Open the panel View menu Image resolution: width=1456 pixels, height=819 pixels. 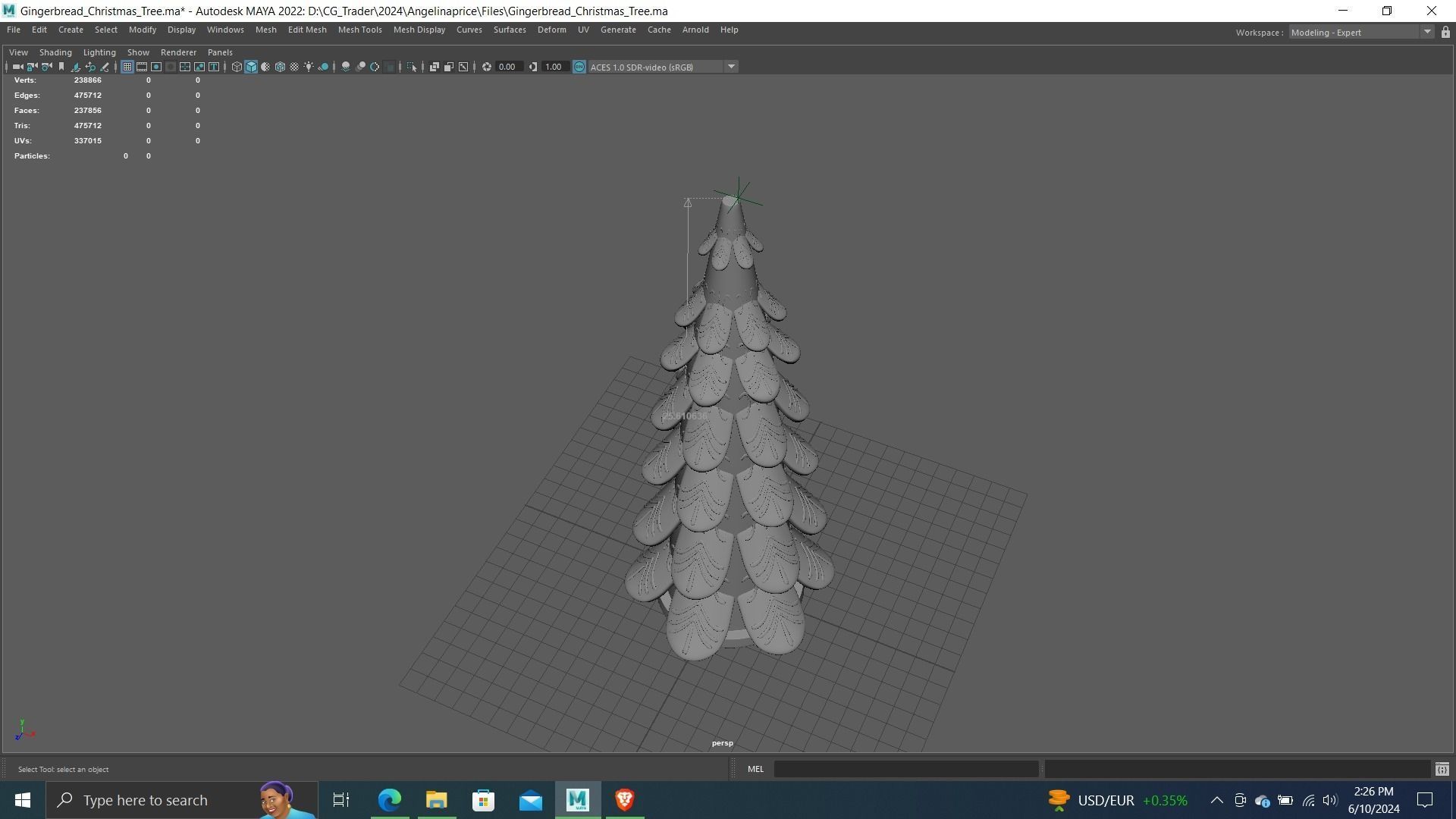pos(18,52)
